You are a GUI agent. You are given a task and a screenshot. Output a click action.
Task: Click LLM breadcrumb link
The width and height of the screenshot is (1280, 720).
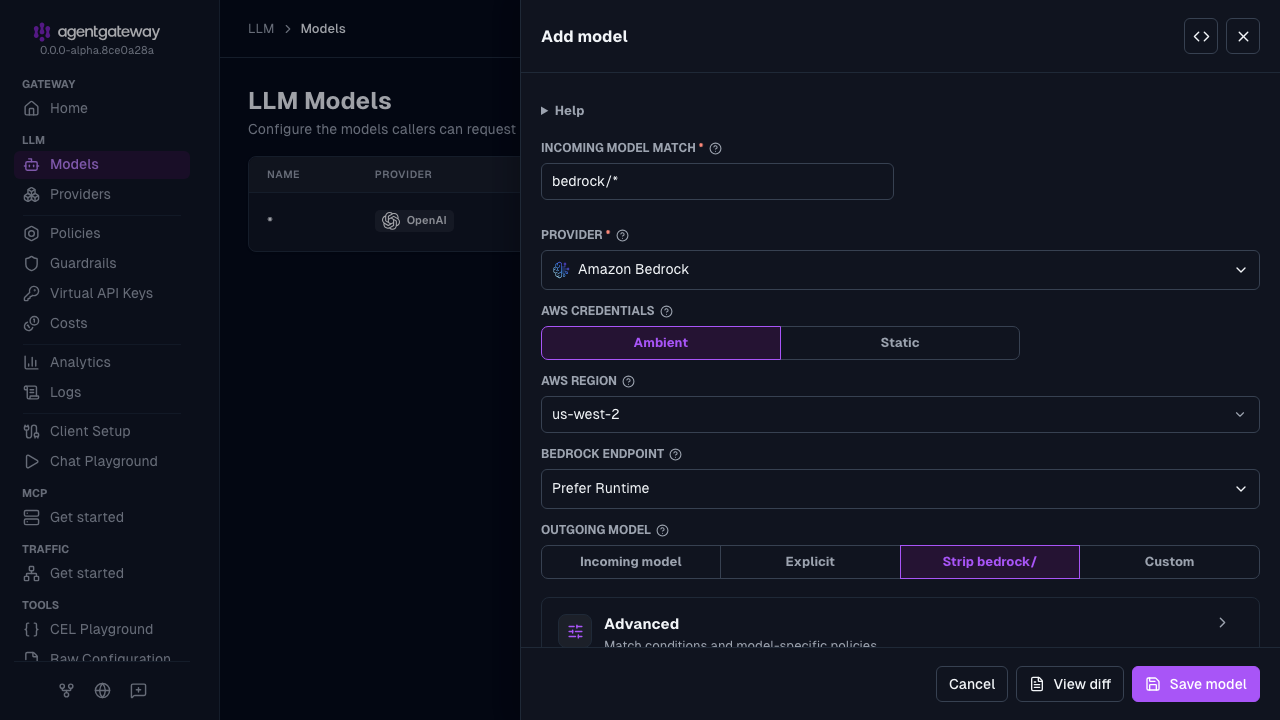click(261, 29)
